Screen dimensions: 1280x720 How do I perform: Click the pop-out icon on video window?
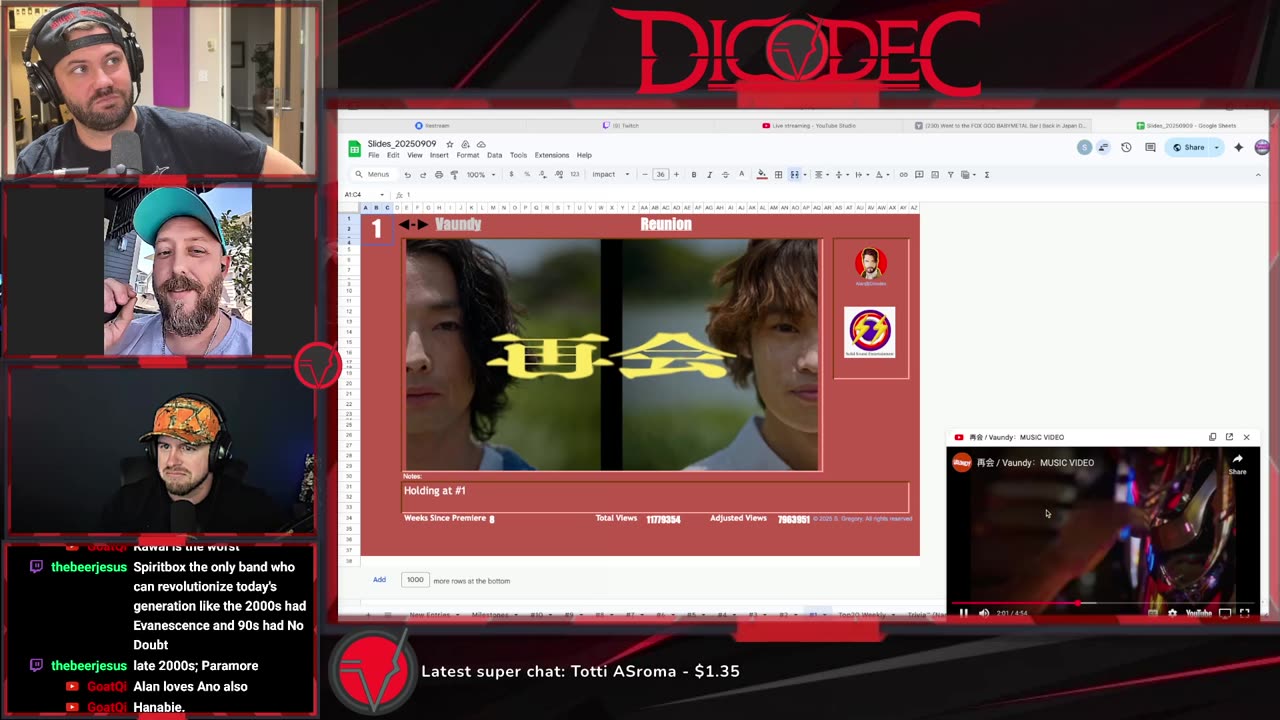[x=1229, y=437]
